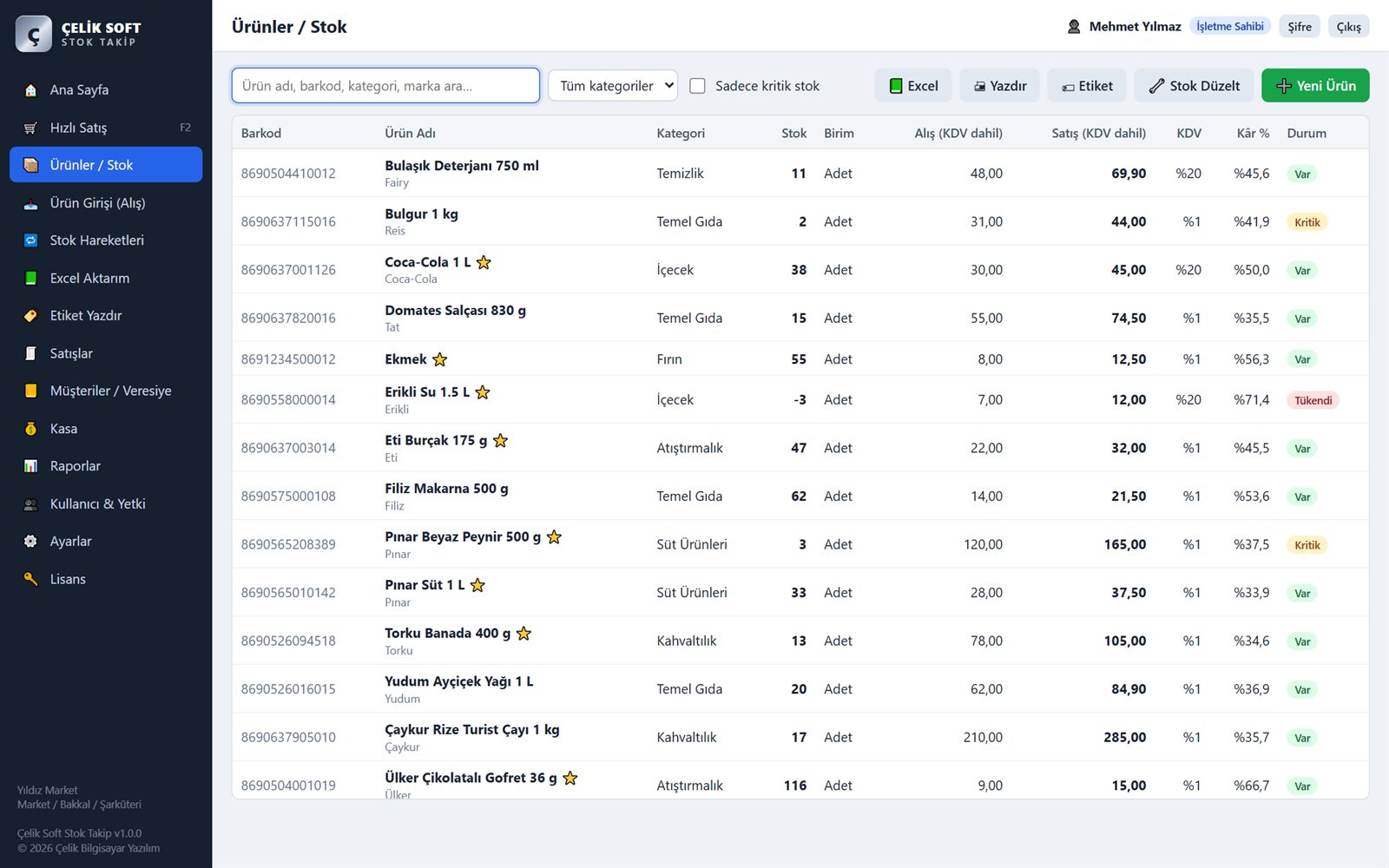Focus the product search input field
Viewport: 1389px width, 868px height.
[385, 86]
